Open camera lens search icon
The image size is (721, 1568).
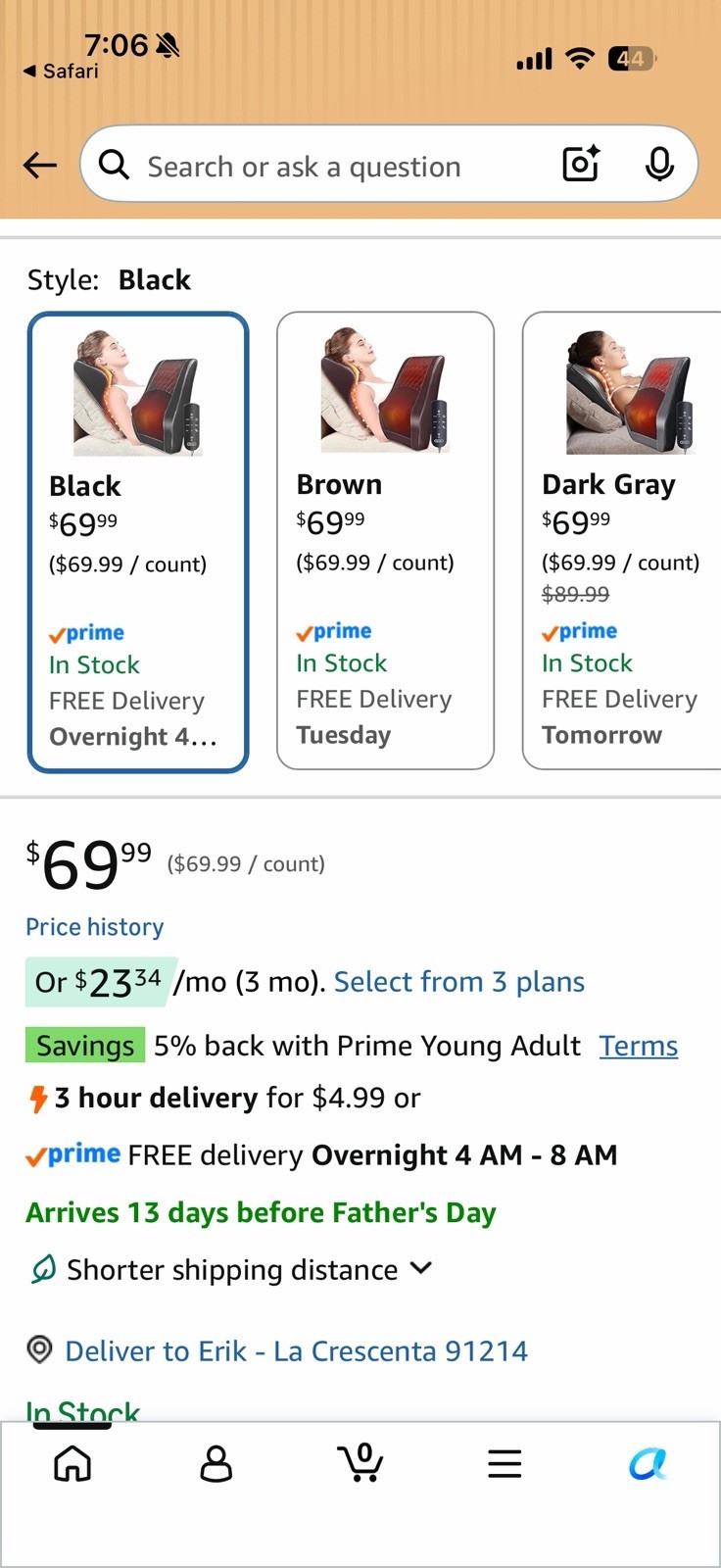coord(581,165)
